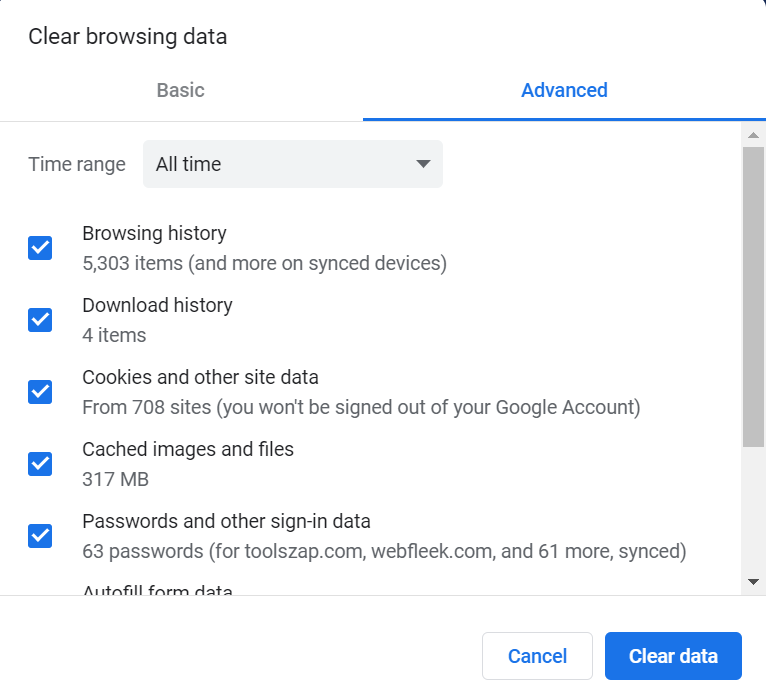The width and height of the screenshot is (766, 695).
Task: Click the "317 MB" cached files description
Action: [x=115, y=479]
